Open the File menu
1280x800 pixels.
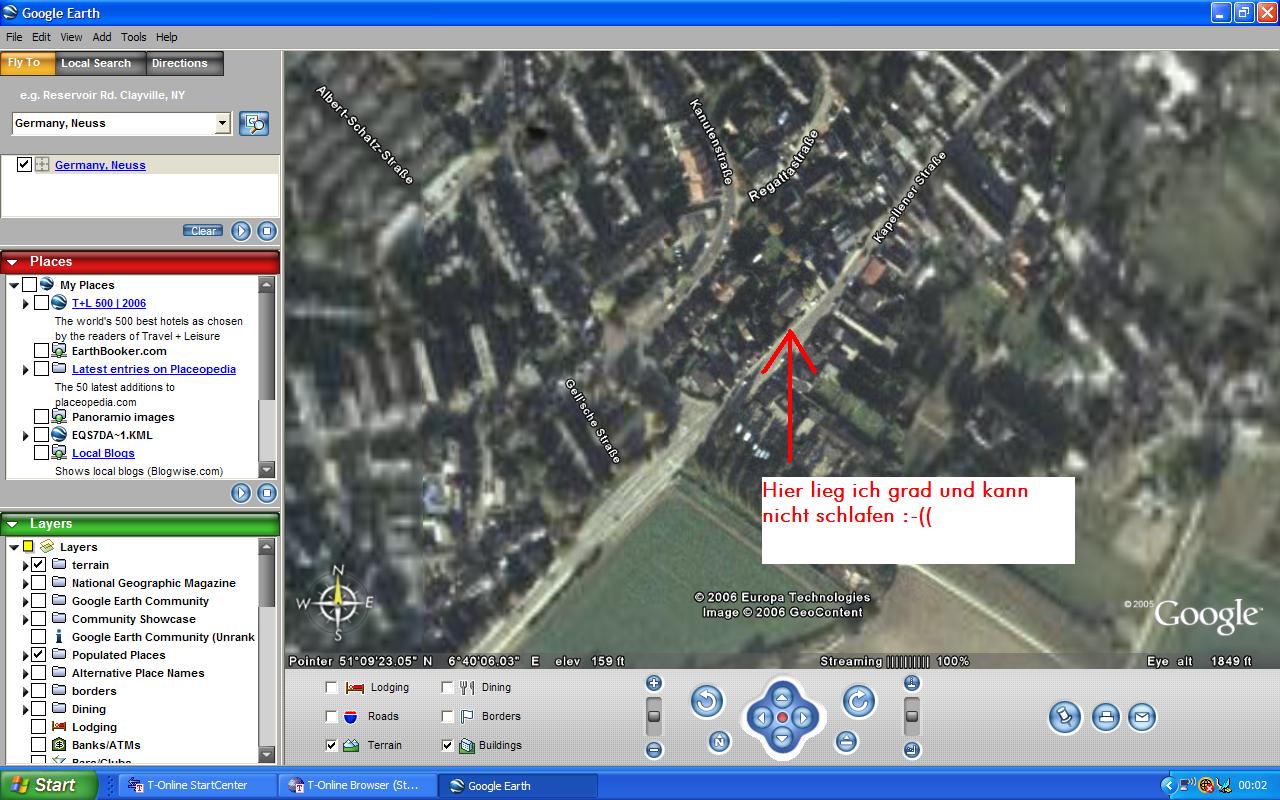click(x=14, y=37)
